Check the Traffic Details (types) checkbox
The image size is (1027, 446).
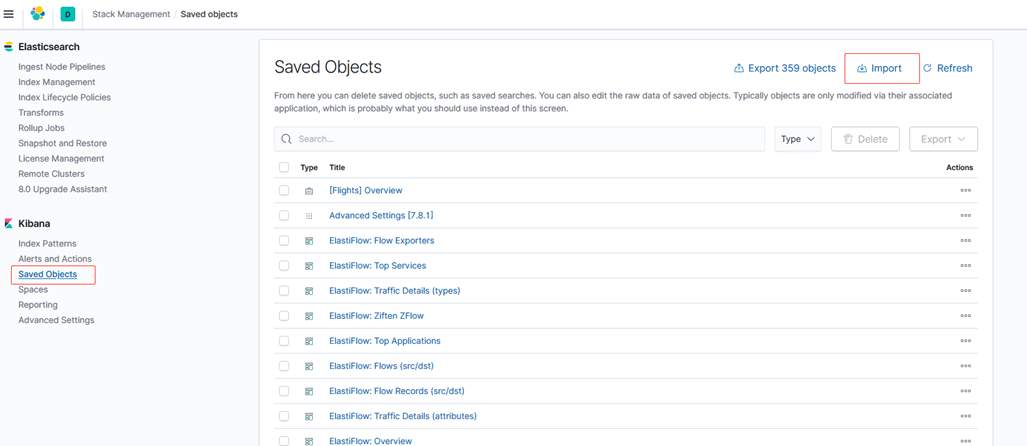(x=284, y=291)
